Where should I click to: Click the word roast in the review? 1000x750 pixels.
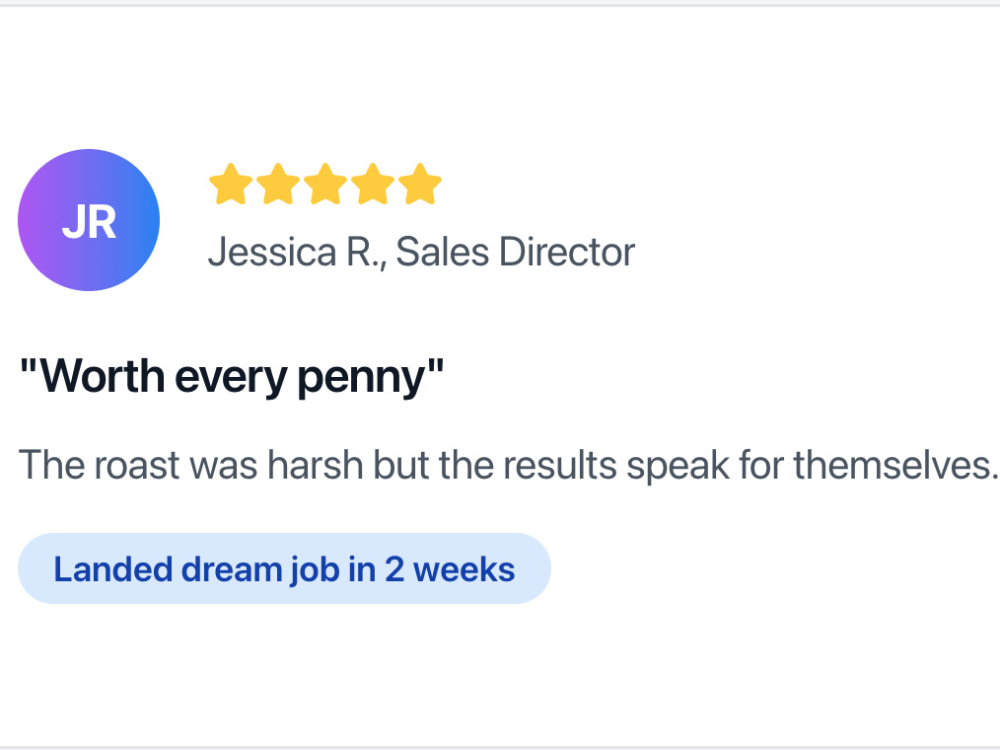[137, 465]
